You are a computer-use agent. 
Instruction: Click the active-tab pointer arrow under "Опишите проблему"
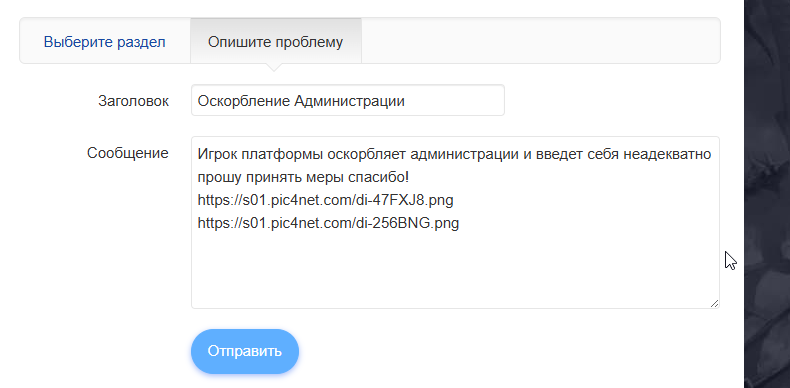[x=275, y=67]
